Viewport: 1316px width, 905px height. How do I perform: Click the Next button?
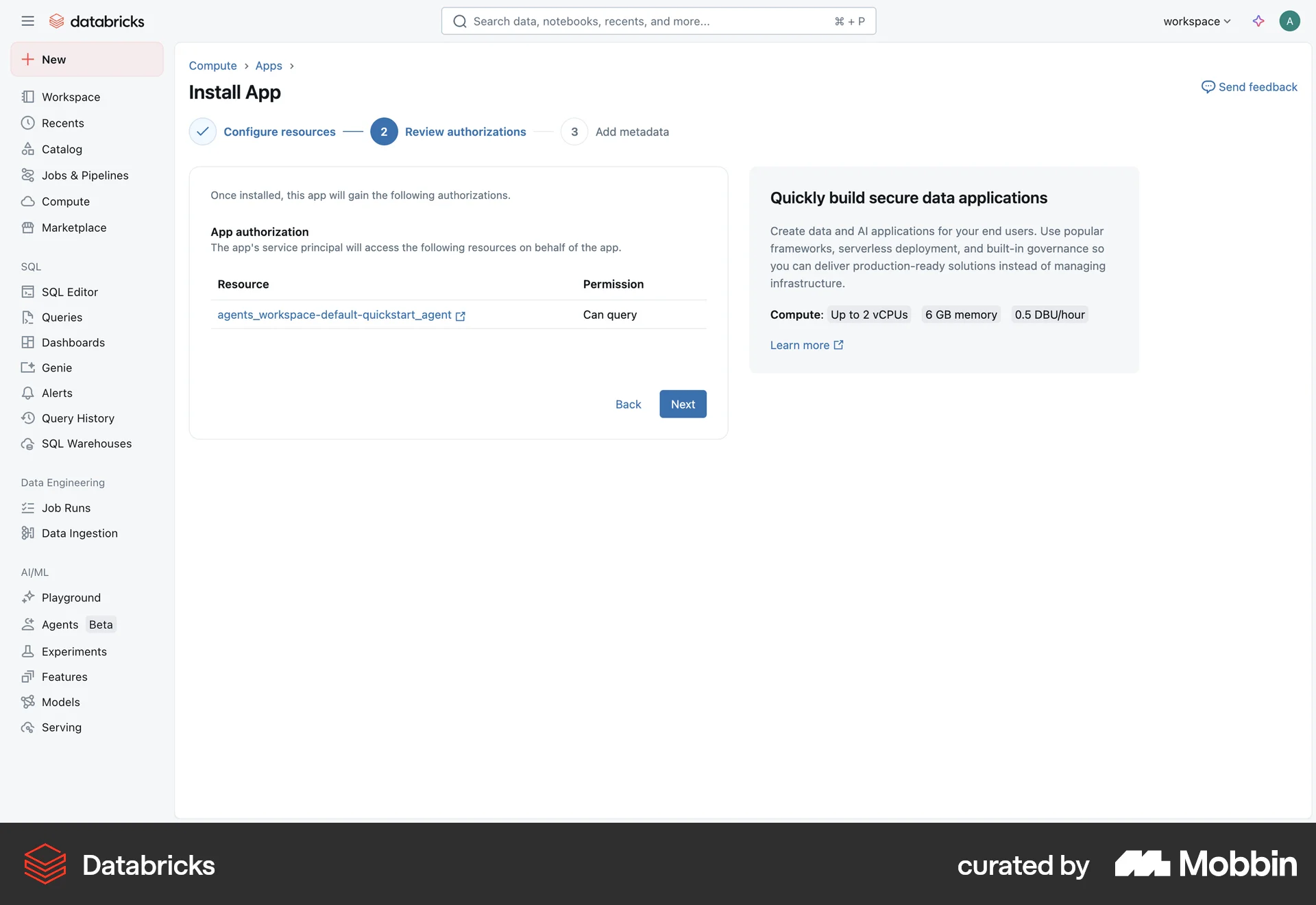click(682, 404)
